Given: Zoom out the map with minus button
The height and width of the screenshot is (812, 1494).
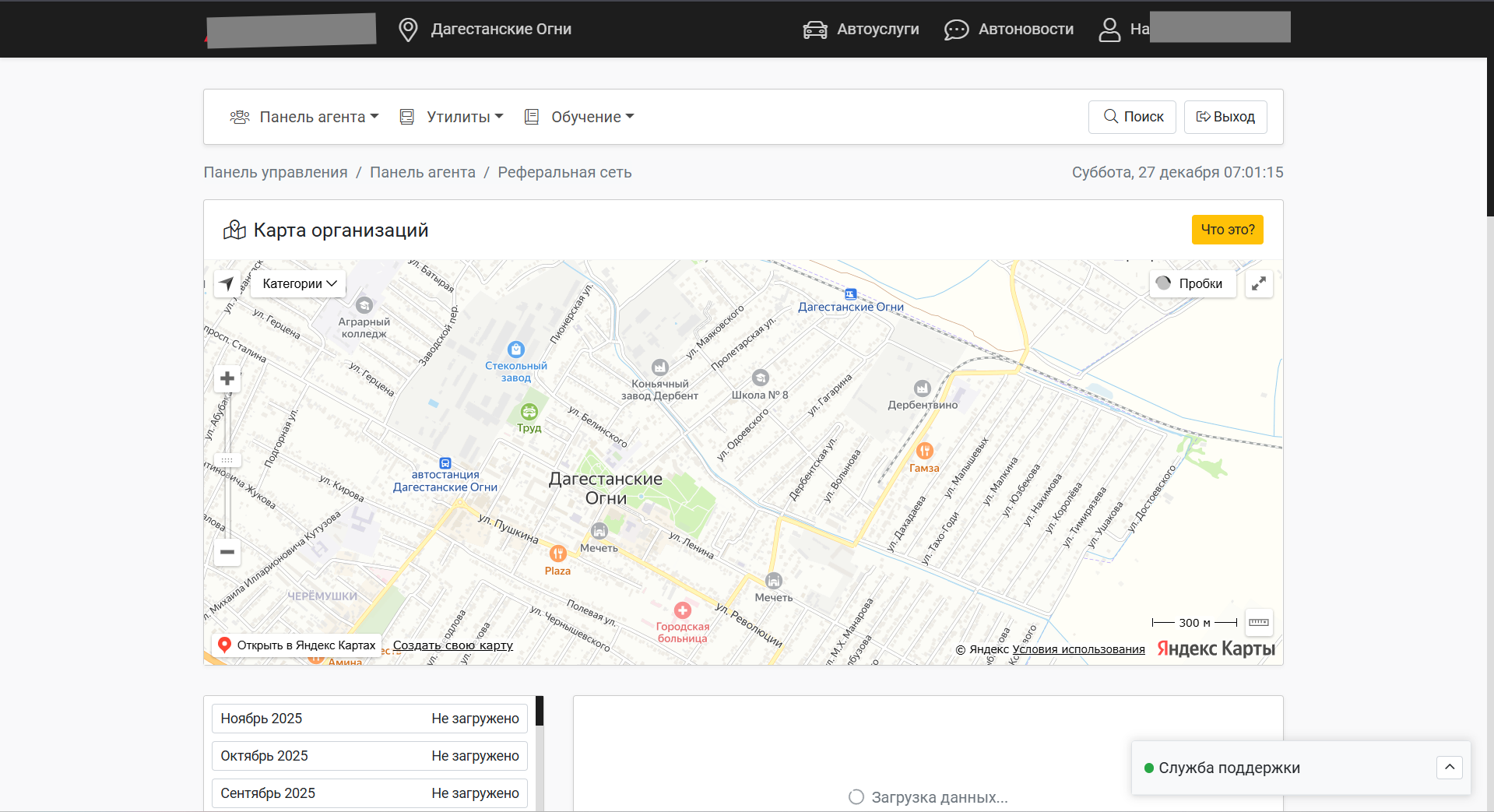Looking at the screenshot, I should 227,552.
